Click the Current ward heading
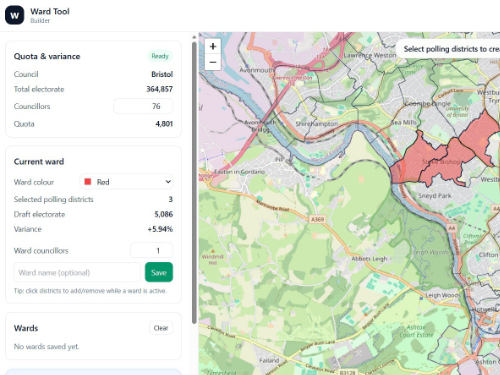This screenshot has width=500, height=375. pos(39,162)
